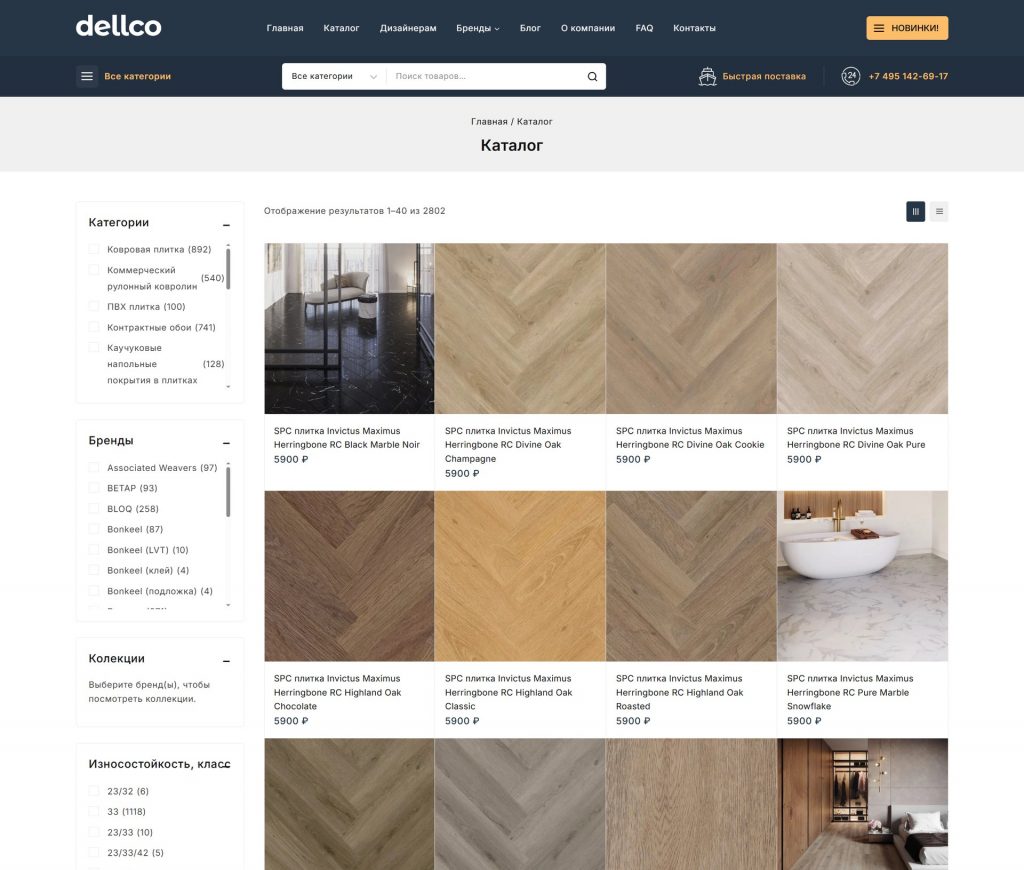This screenshot has height=870, width=1024.
Task: Click the brands list scrollbar
Action: pyautogui.click(x=228, y=492)
